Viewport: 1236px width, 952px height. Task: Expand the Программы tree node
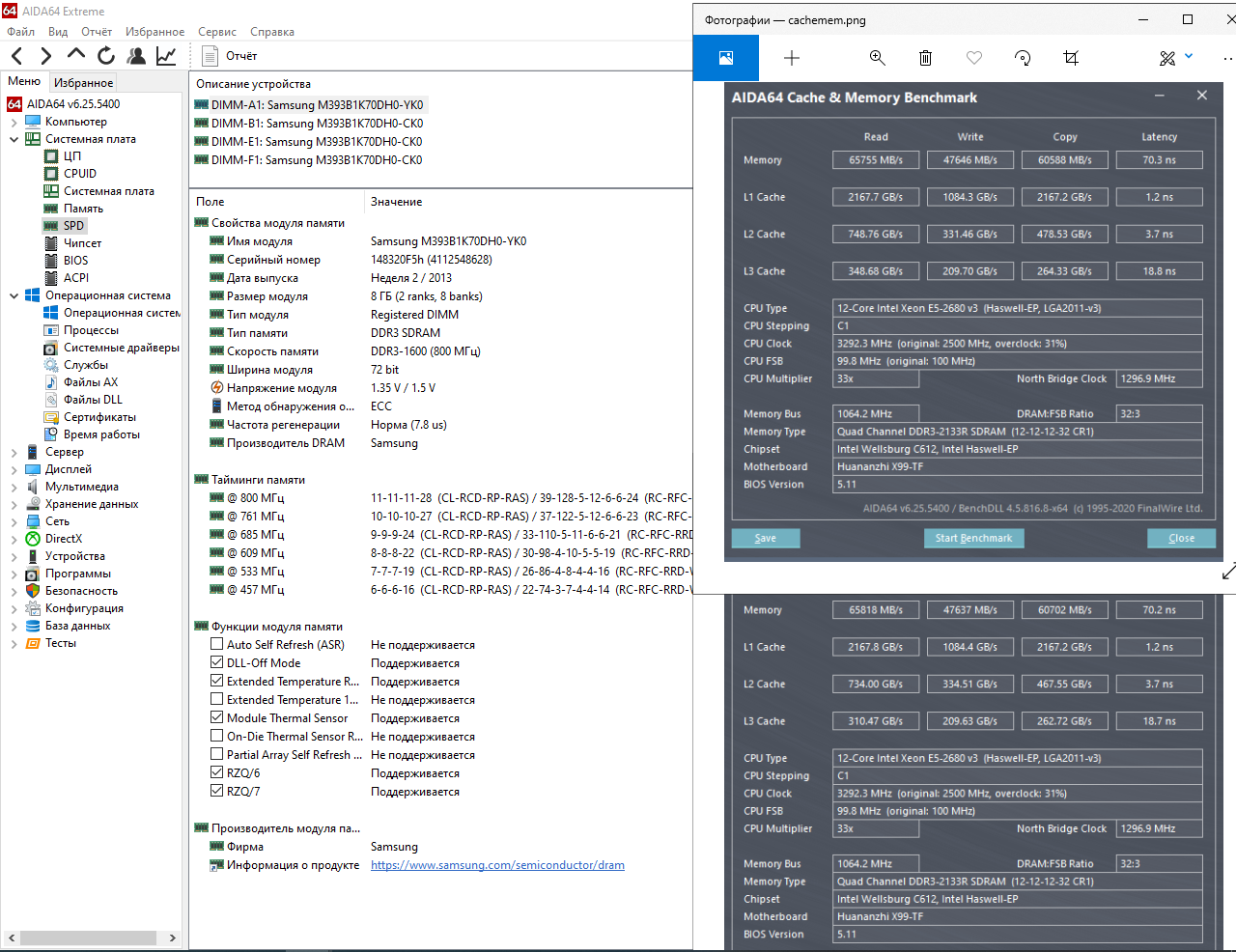(x=14, y=574)
